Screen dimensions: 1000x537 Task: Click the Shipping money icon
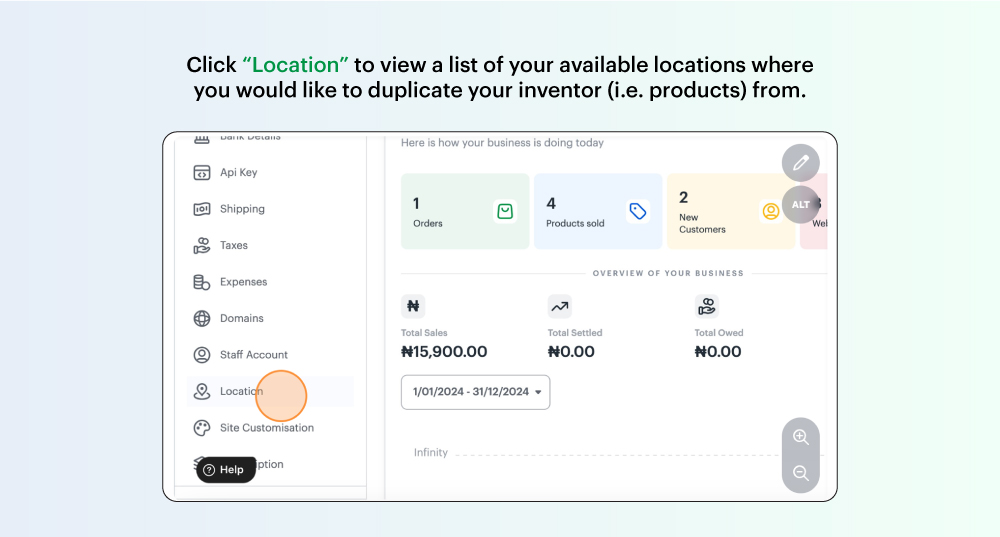pyautogui.click(x=202, y=209)
